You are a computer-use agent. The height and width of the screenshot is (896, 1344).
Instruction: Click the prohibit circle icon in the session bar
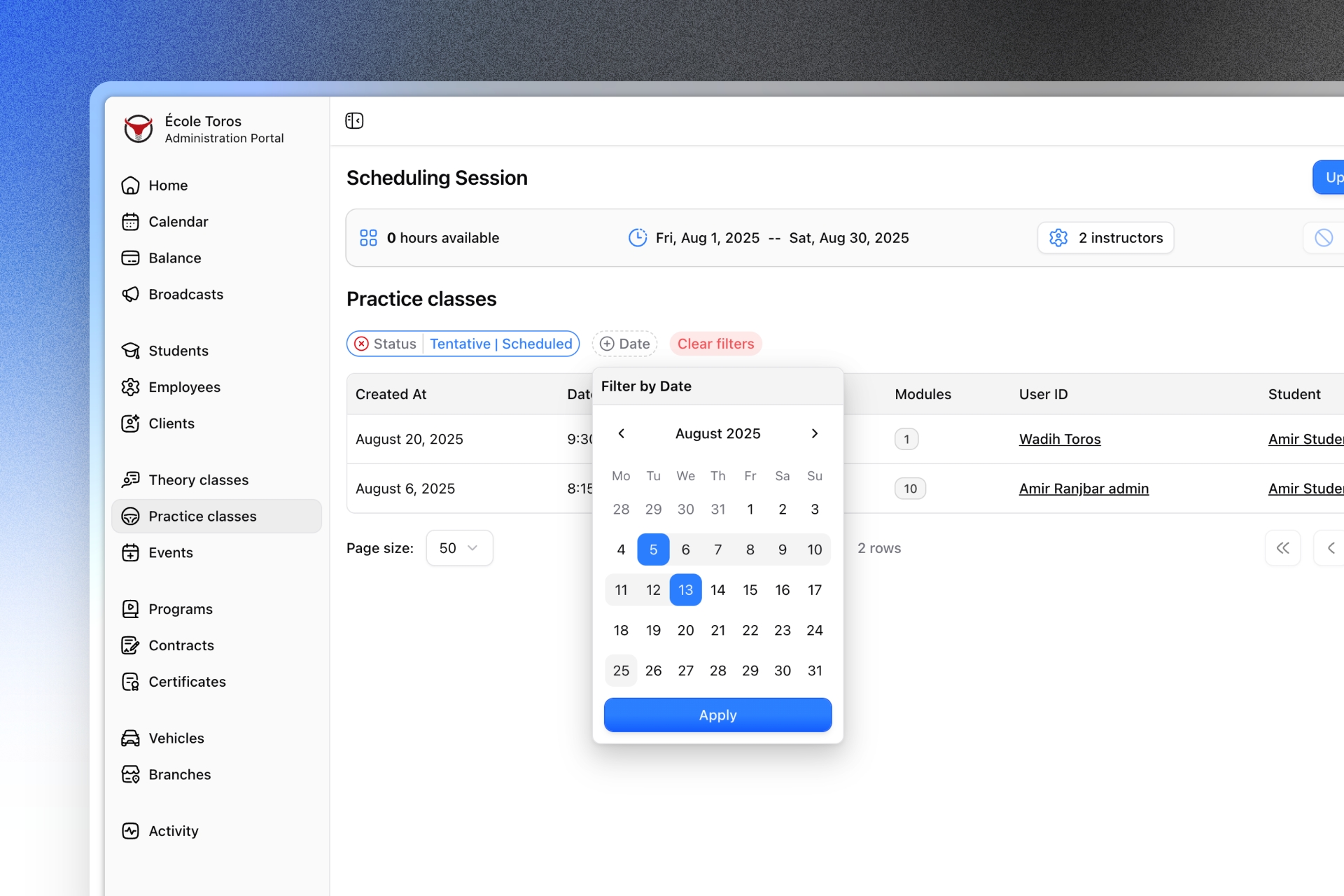coord(1323,238)
